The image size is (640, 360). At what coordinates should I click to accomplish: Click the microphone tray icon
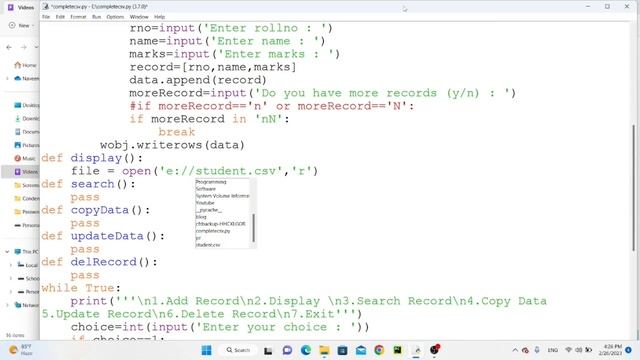[537, 350]
